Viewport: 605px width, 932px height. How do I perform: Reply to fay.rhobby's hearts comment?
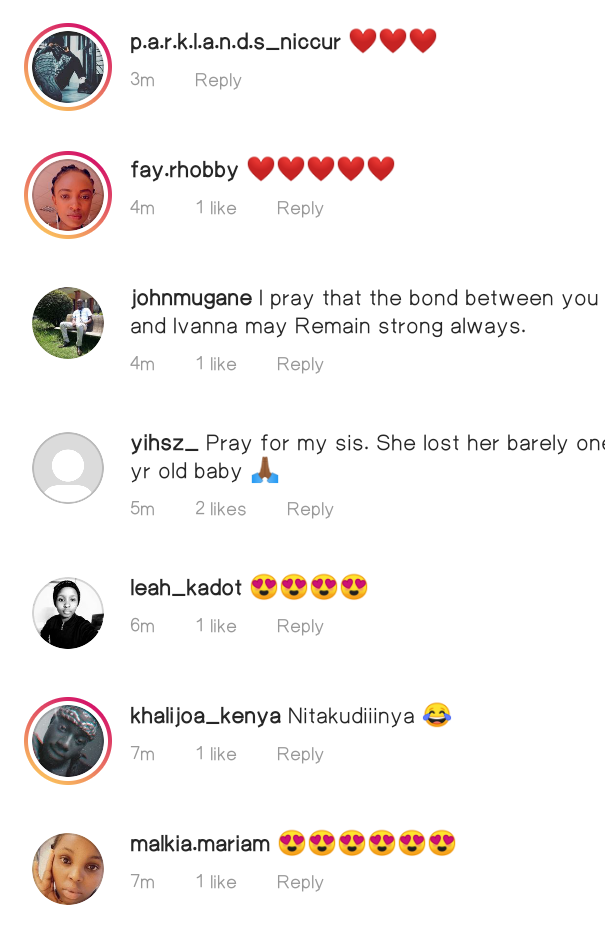[300, 209]
